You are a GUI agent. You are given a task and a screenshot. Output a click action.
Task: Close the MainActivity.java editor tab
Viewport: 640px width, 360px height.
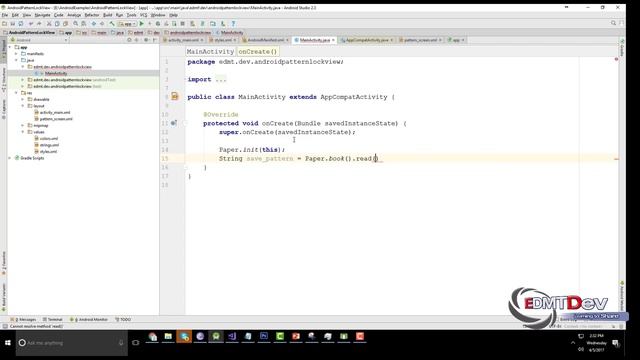click(x=333, y=40)
